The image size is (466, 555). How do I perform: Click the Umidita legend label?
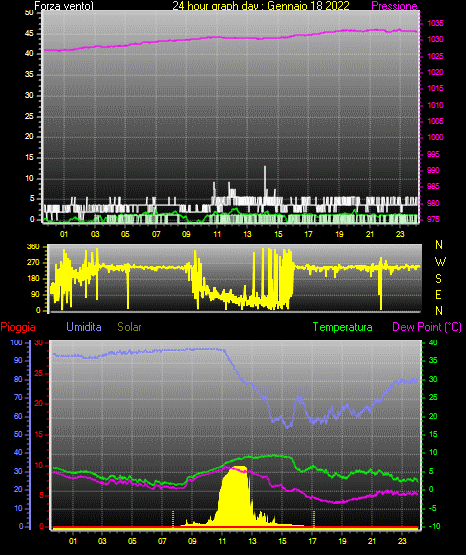click(84, 327)
